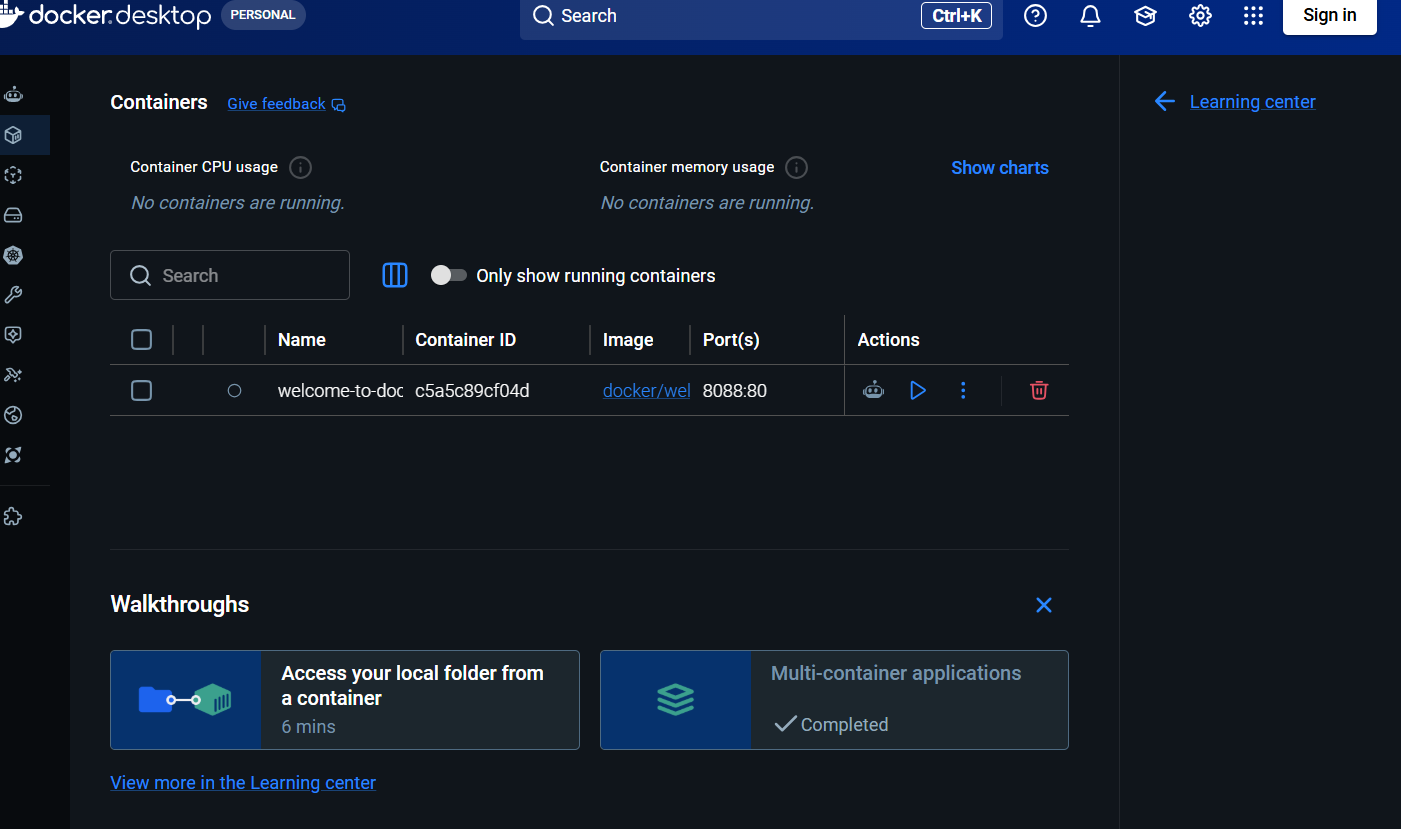Sort containers by the Name column header
Screen dimensions: 1401x829
point(302,340)
